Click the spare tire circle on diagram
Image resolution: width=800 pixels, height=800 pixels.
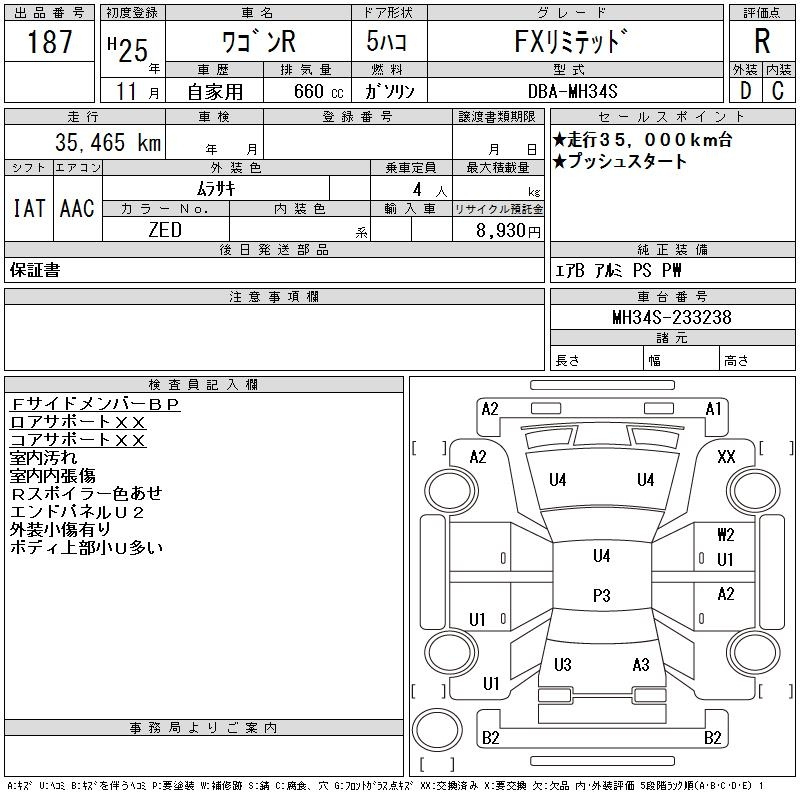click(x=437, y=729)
